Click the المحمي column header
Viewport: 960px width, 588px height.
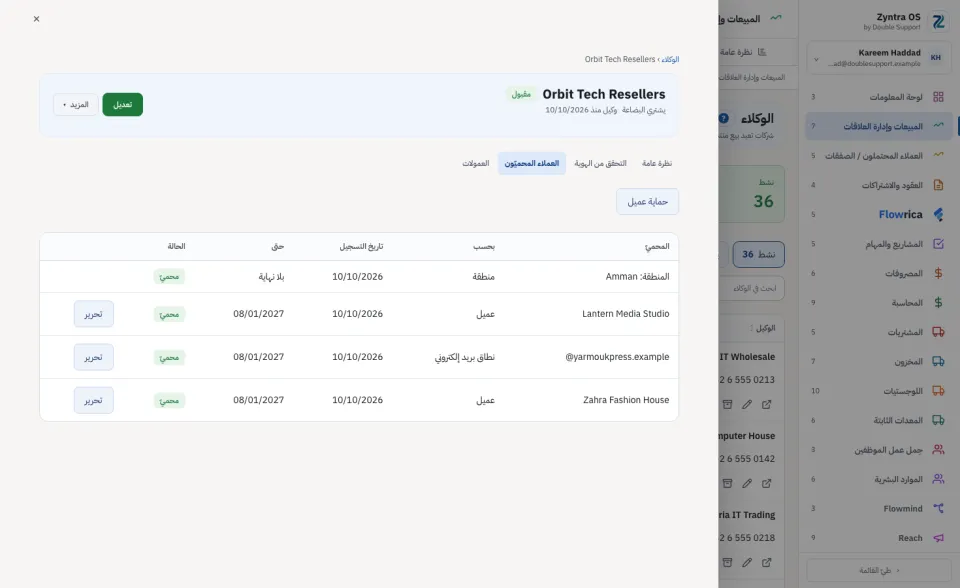(657, 246)
